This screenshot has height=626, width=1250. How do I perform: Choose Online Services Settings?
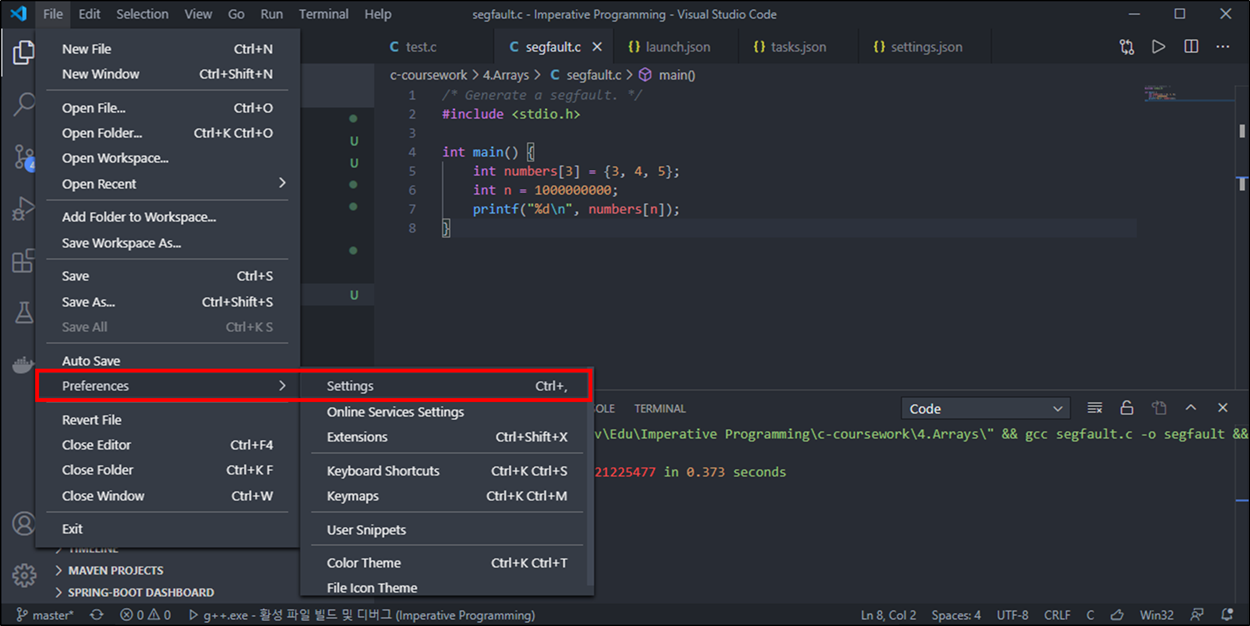pos(446,412)
